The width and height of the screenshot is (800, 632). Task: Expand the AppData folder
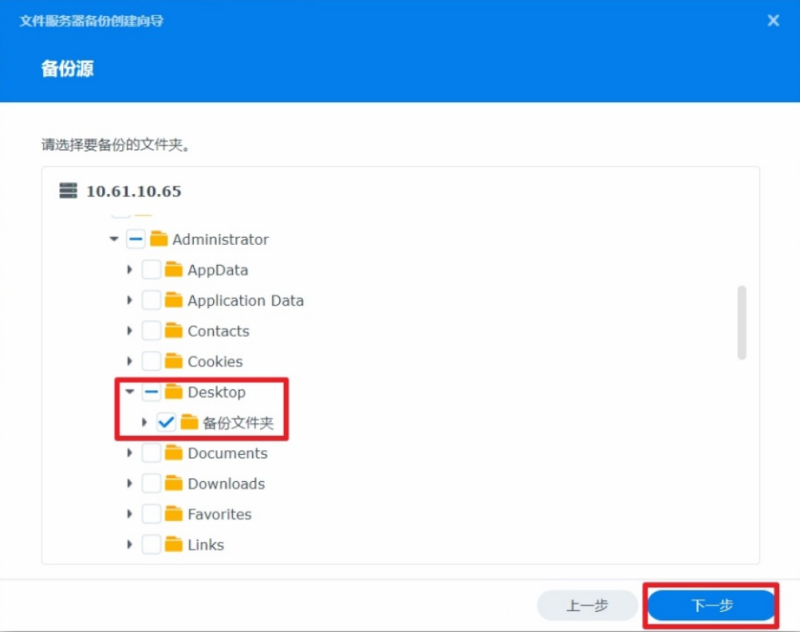pos(130,269)
